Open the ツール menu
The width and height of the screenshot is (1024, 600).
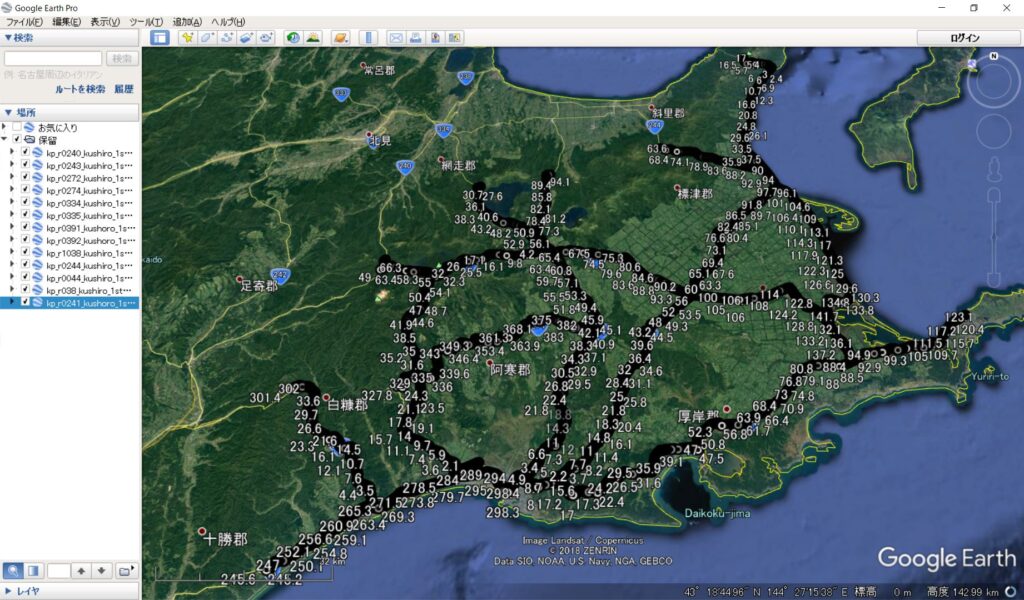[146, 22]
